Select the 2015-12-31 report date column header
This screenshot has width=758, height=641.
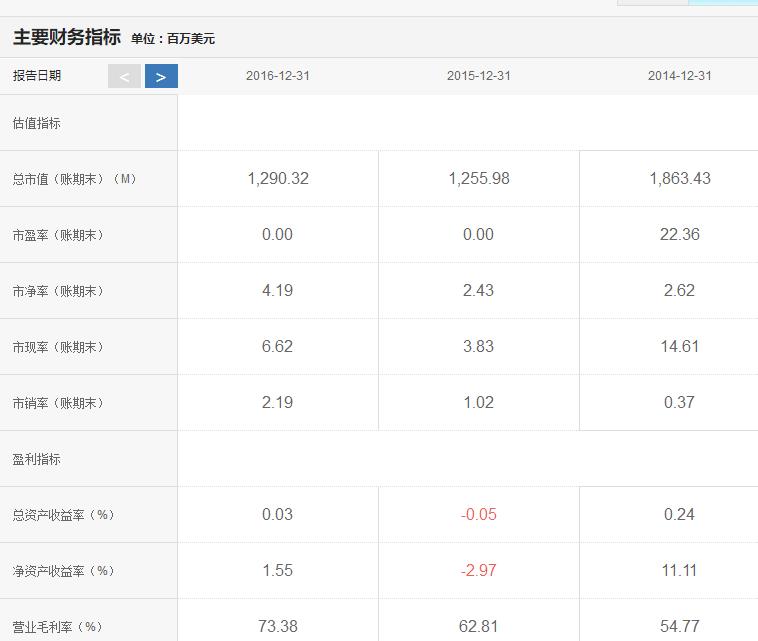click(x=478, y=76)
